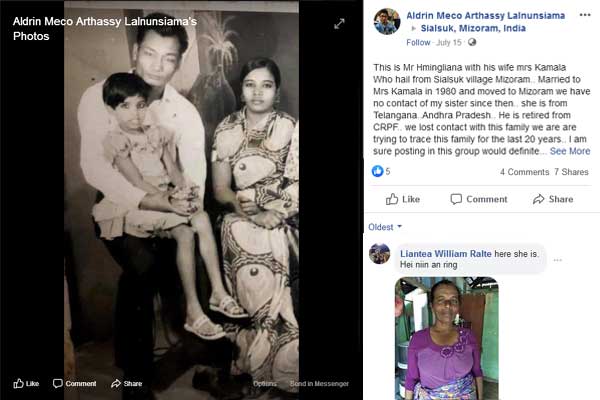Follow Aldrin Meco Arthassy Lalnunsiama
This screenshot has height=400, width=600.
pyautogui.click(x=418, y=42)
